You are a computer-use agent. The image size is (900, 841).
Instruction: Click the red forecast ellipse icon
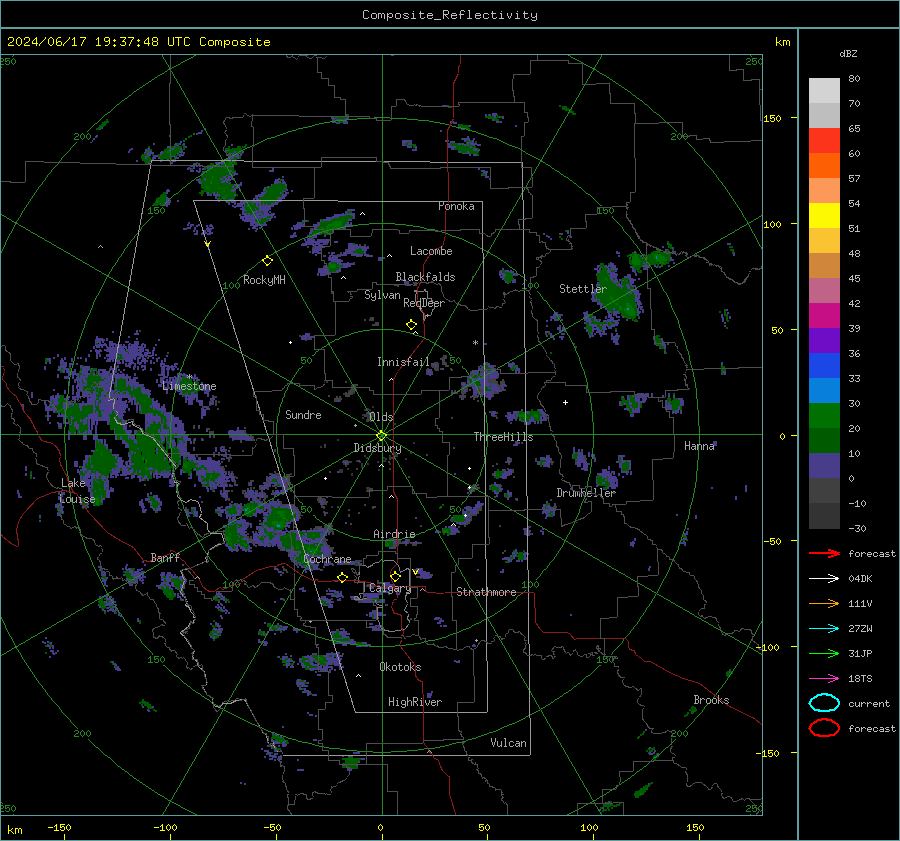(824, 728)
